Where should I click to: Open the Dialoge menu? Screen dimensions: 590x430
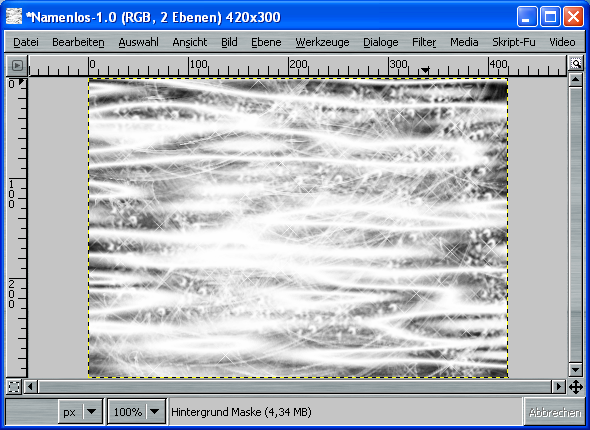click(x=380, y=42)
